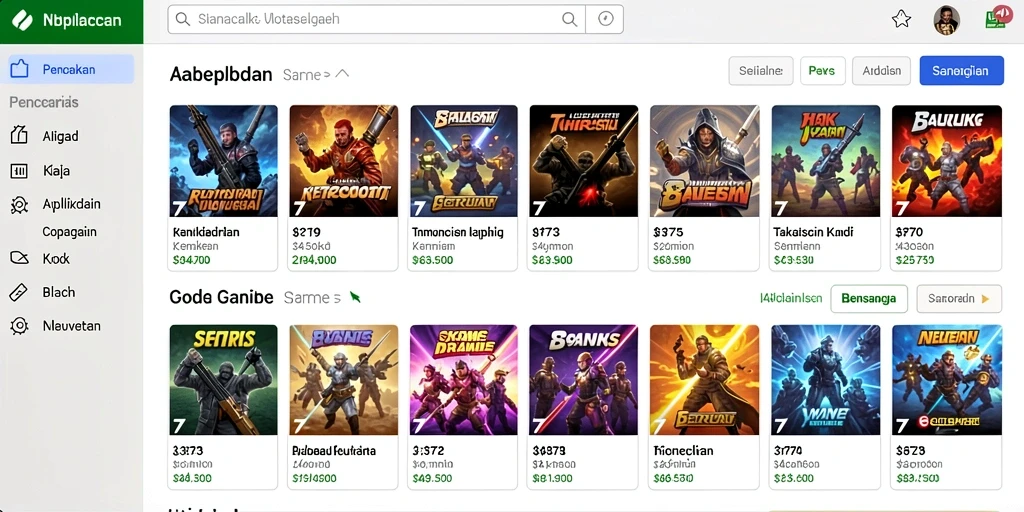
Task: Click the star favorites icon in header
Action: tap(901, 19)
